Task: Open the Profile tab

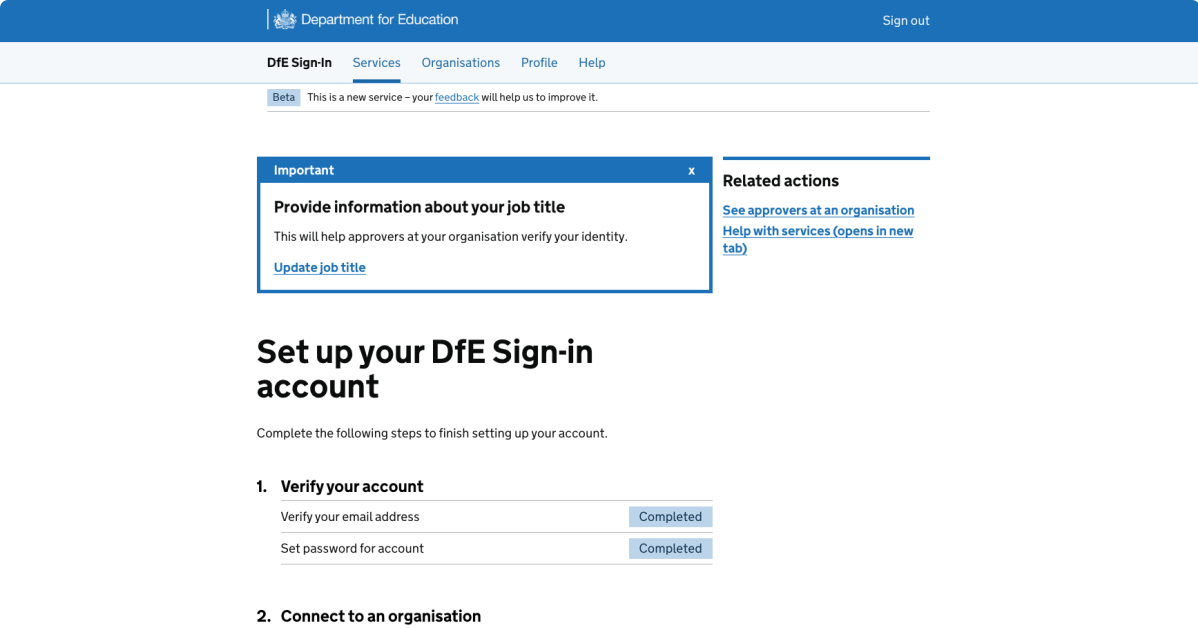Action: coord(539,63)
